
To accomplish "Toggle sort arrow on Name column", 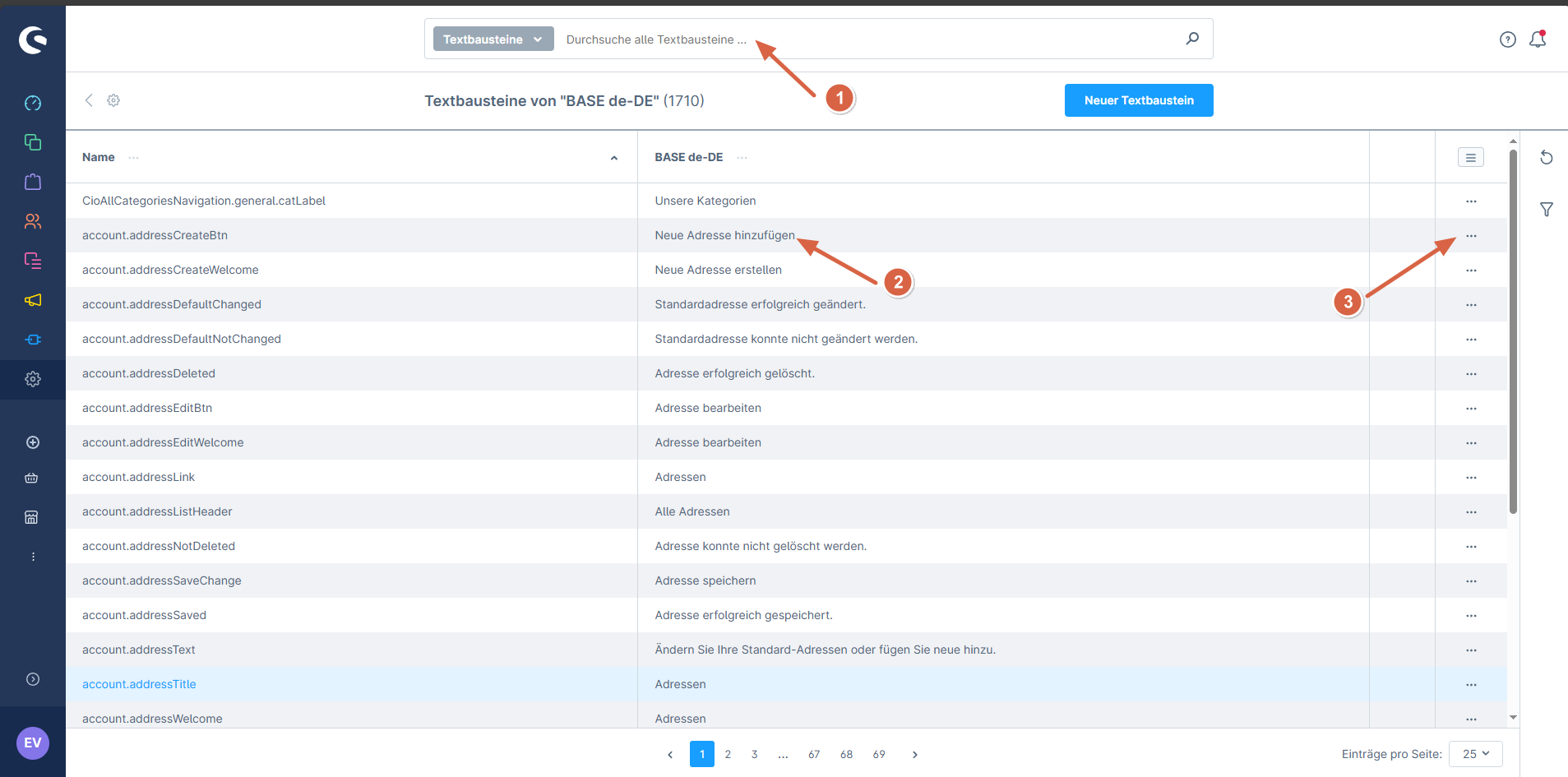I will tap(613, 158).
